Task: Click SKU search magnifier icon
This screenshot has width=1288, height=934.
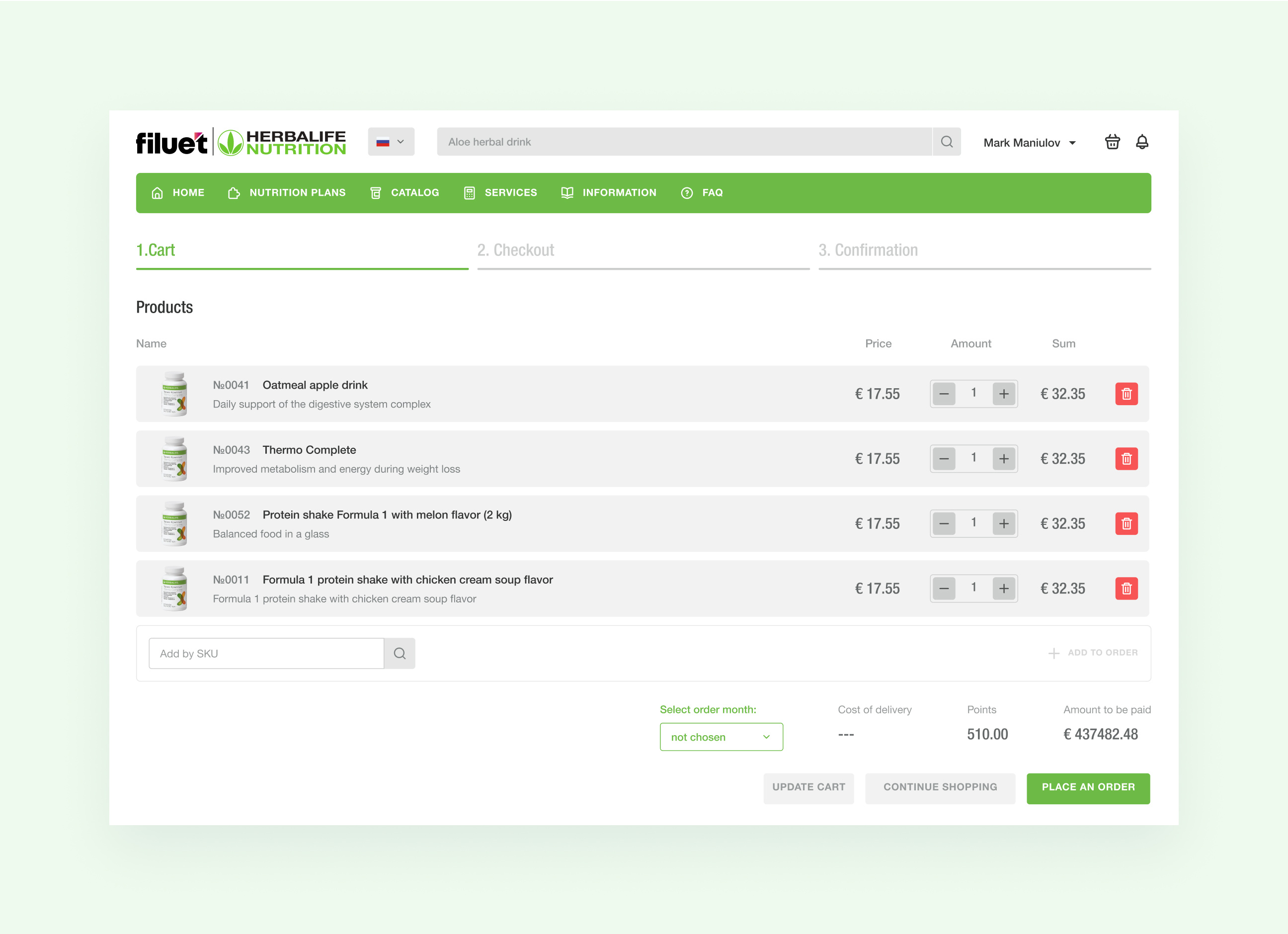Action: coord(399,653)
